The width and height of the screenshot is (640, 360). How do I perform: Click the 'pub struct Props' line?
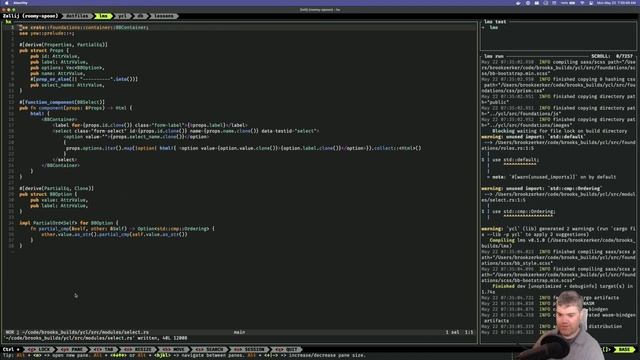coord(44,51)
